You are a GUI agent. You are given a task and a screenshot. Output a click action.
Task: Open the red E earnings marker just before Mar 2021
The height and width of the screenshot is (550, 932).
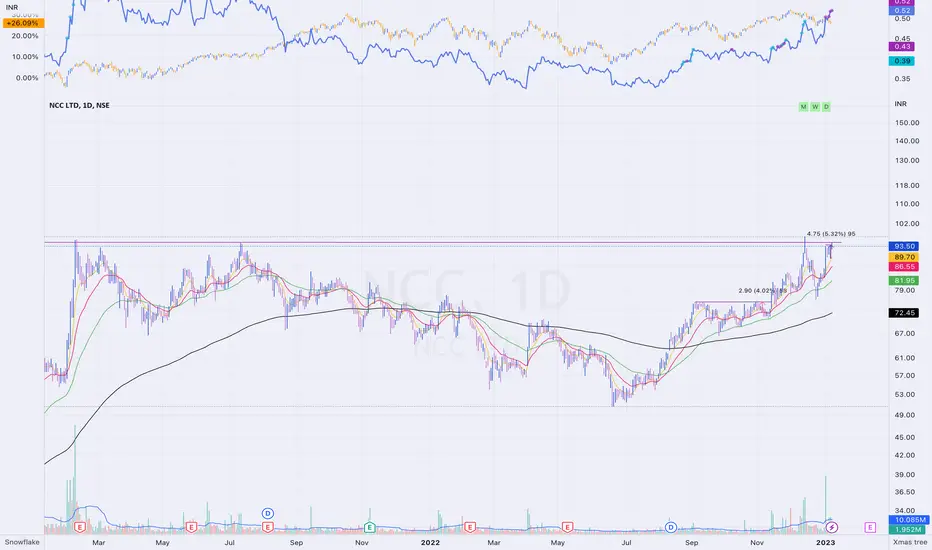pyautogui.click(x=80, y=527)
